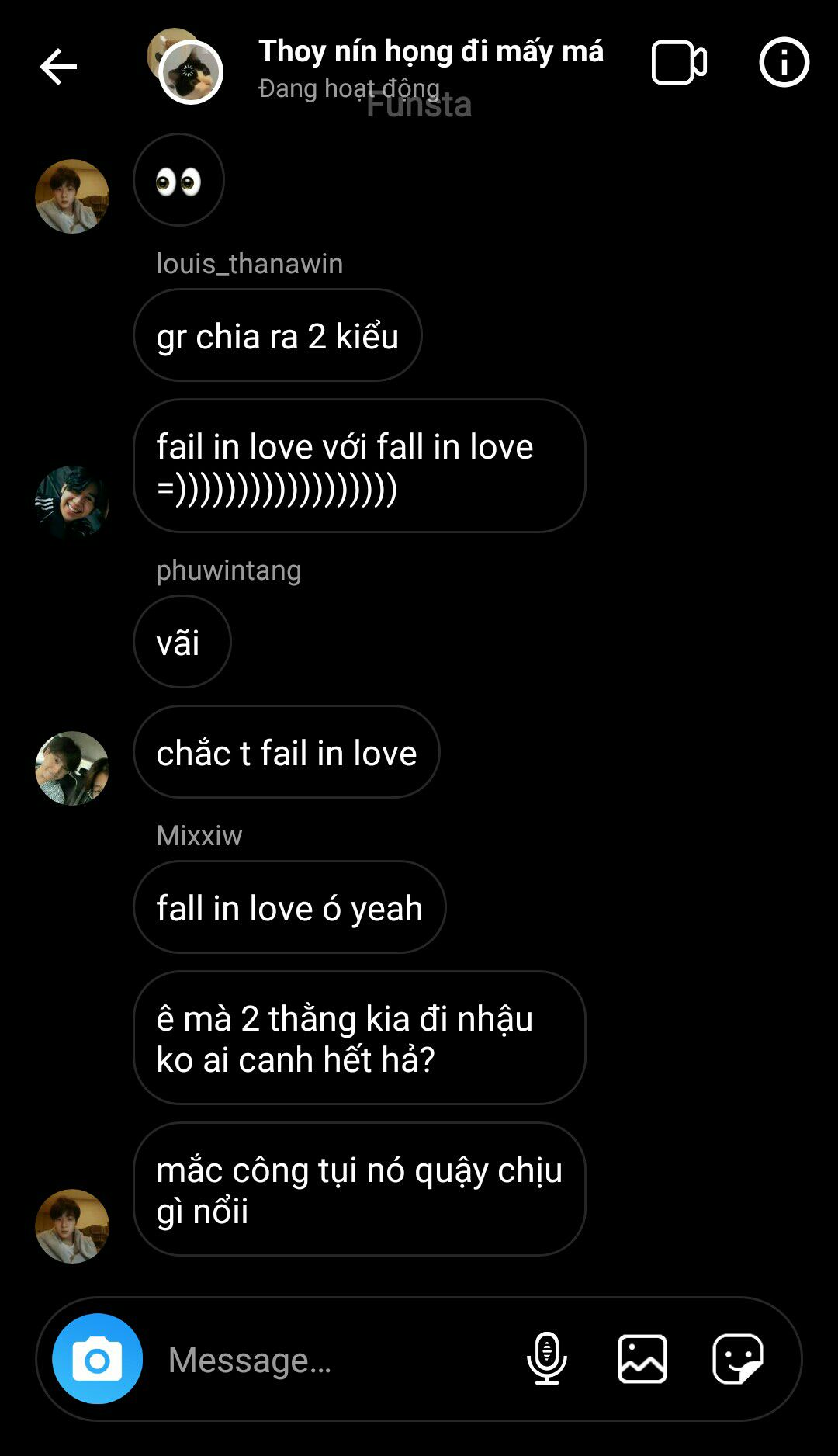This screenshot has width=838, height=1456.
Task: Tap the group avatar in header
Action: coord(185,67)
